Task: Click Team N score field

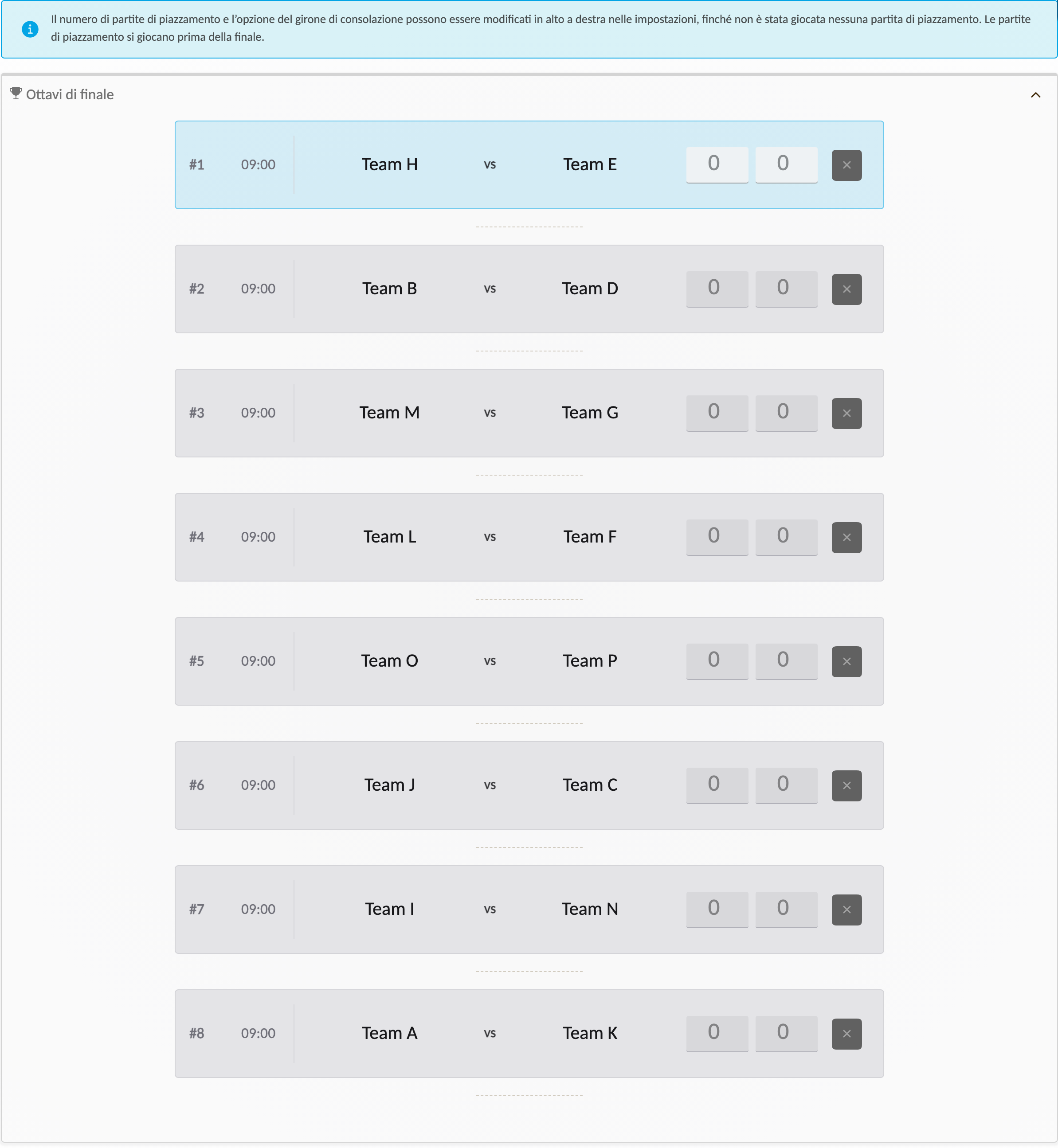Action: (786, 910)
